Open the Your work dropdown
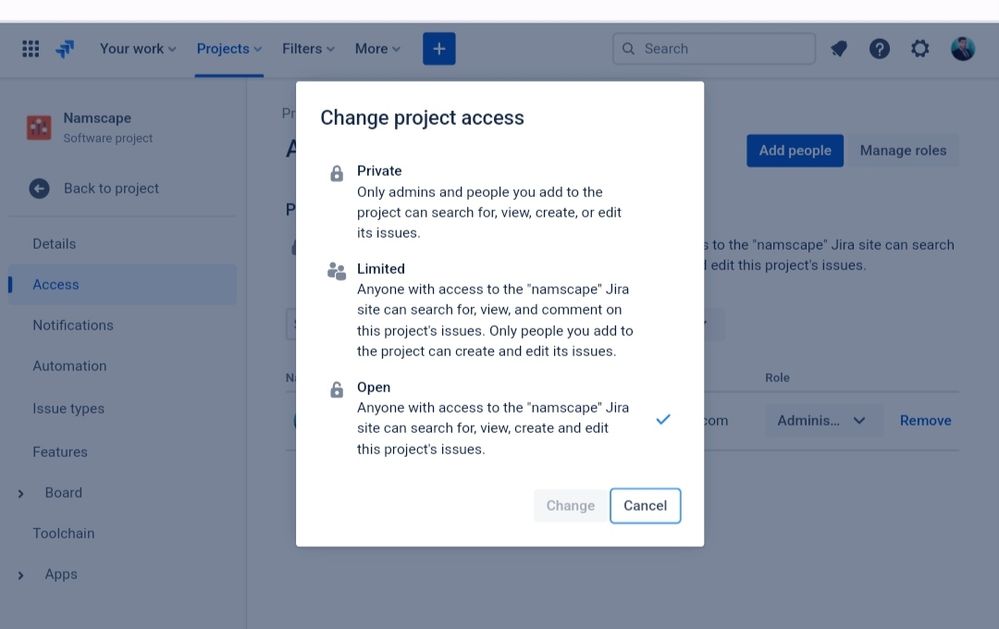999x629 pixels. pyautogui.click(x=138, y=48)
